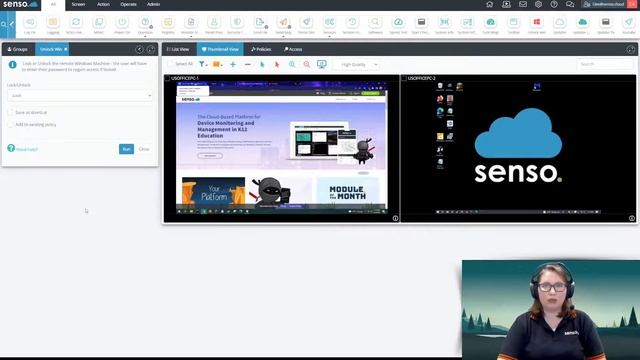This screenshot has height=360, width=640.
Task: Click the Power On tool icon
Action: click(x=122, y=22)
